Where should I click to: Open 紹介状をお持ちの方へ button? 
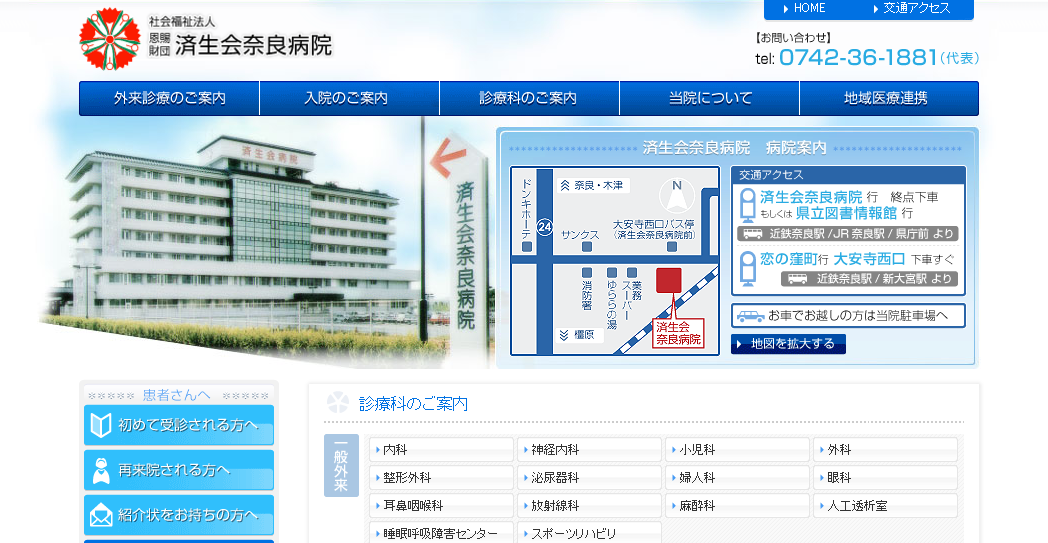click(179, 515)
